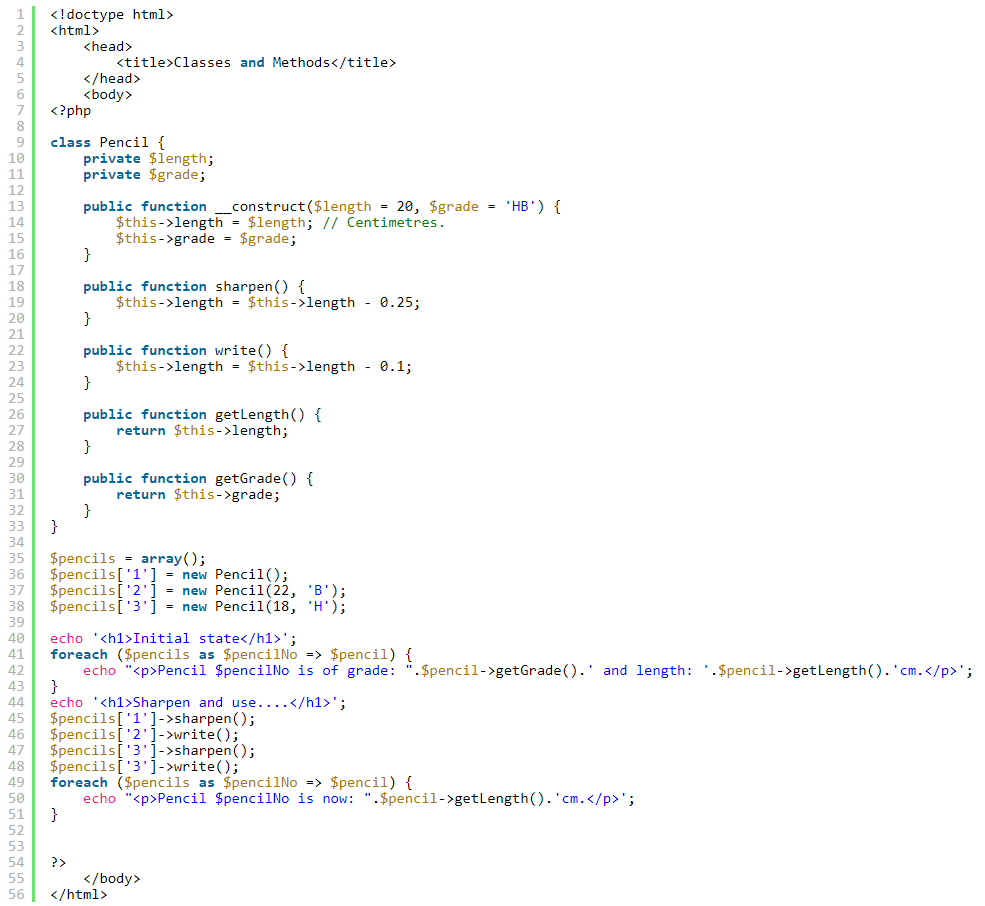Click the '// Centimetres.' comment
Viewport: 985px width, 906px height.
coord(384,222)
